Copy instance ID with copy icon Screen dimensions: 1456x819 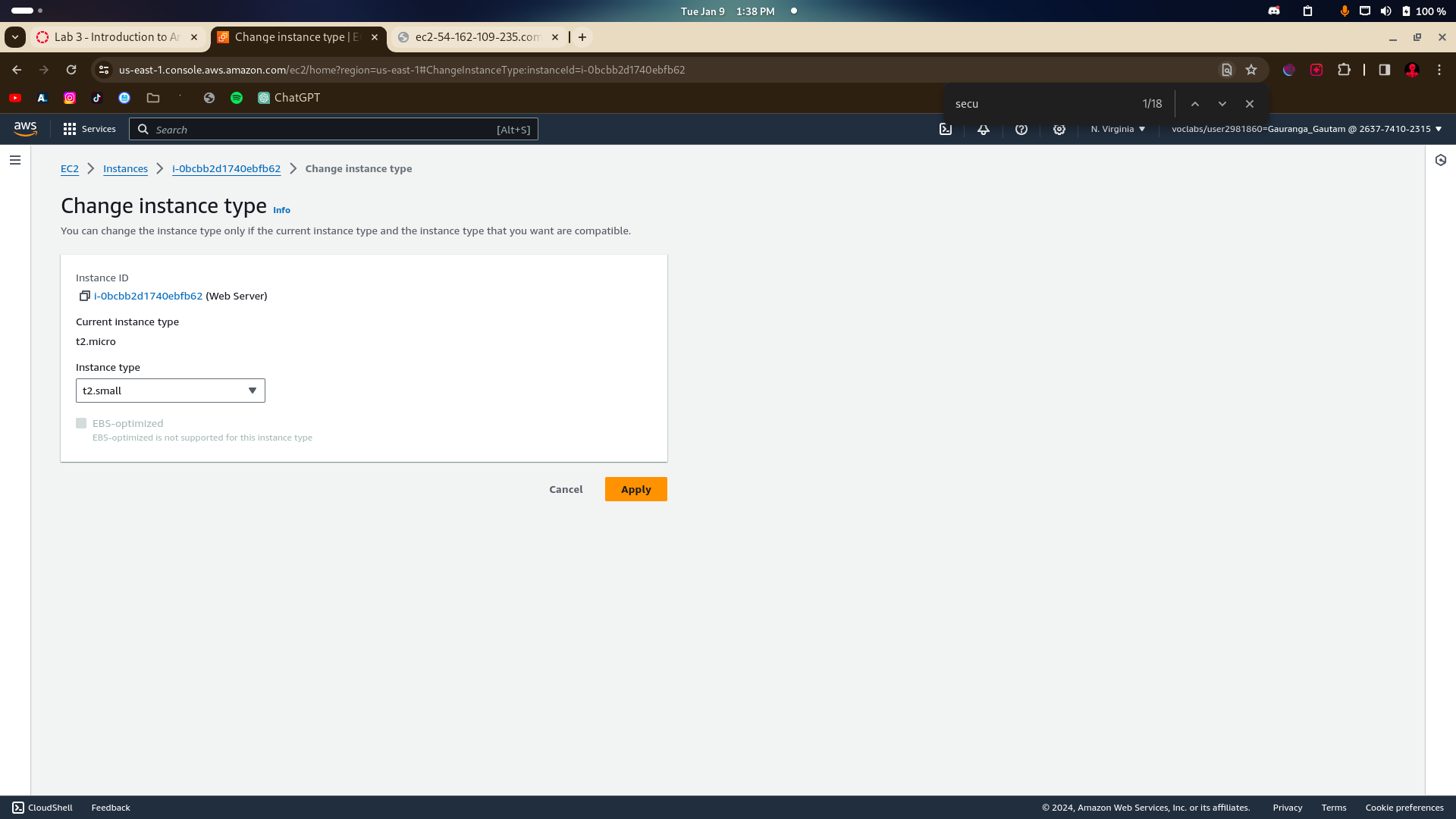(x=84, y=297)
